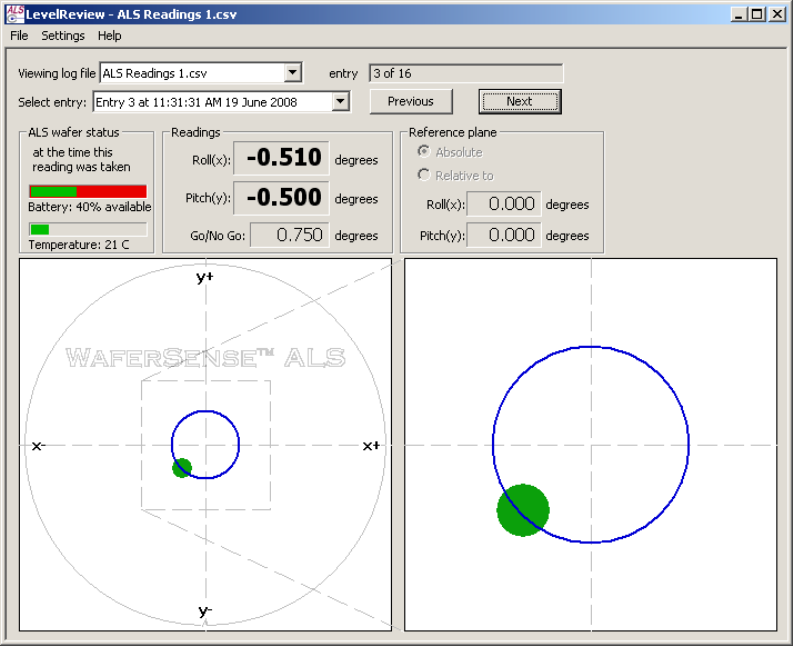Close the LevelReview window
This screenshot has height=646, width=793.
click(x=777, y=14)
